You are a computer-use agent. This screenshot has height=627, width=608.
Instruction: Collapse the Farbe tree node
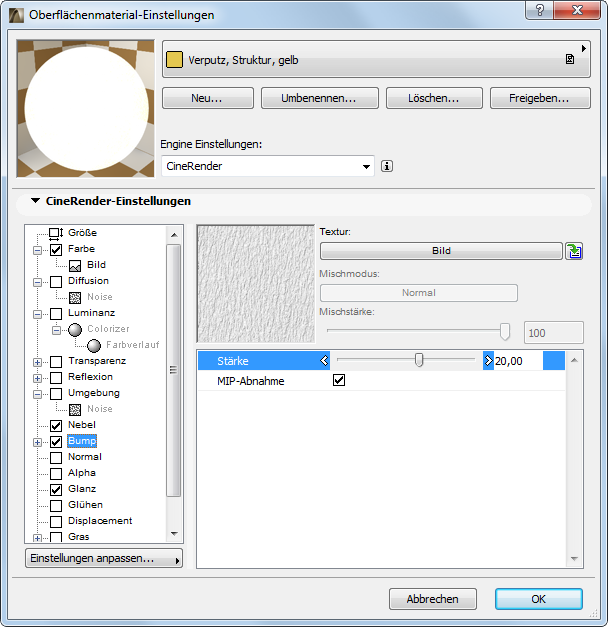[x=37, y=250]
